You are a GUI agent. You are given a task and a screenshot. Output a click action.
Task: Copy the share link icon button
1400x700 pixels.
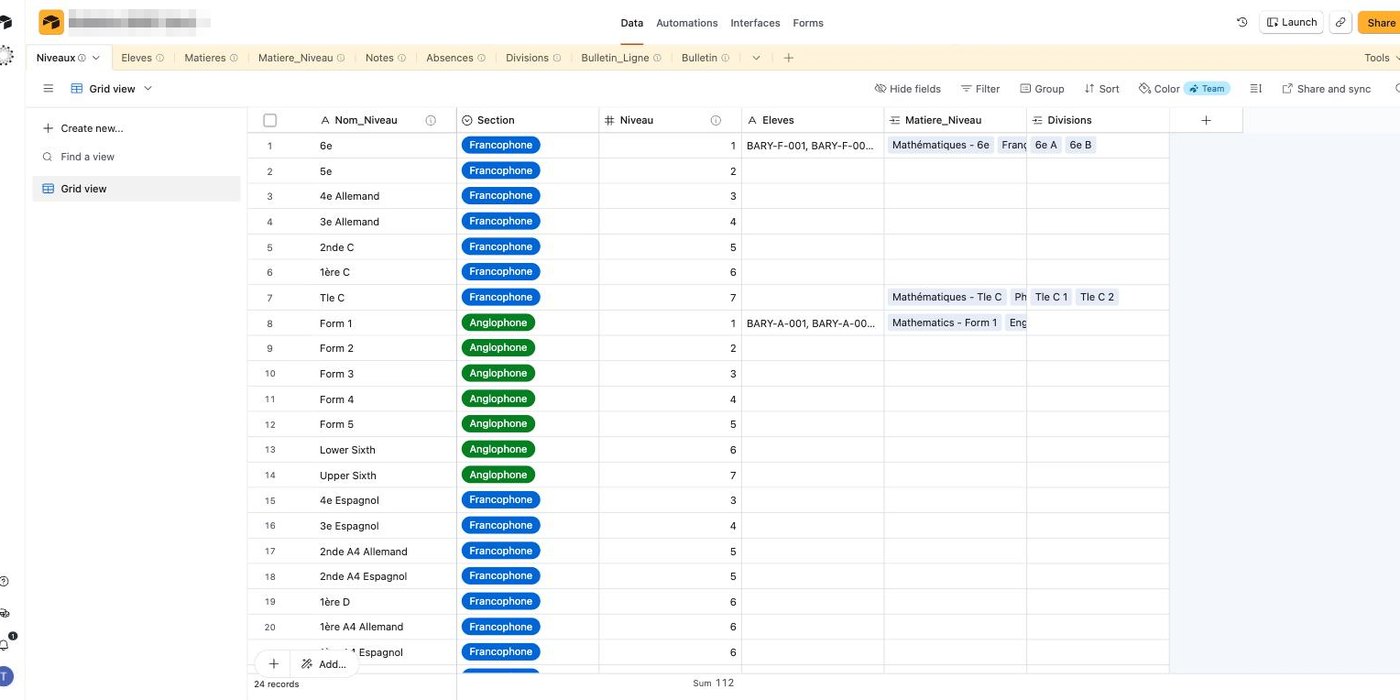click(x=1341, y=22)
